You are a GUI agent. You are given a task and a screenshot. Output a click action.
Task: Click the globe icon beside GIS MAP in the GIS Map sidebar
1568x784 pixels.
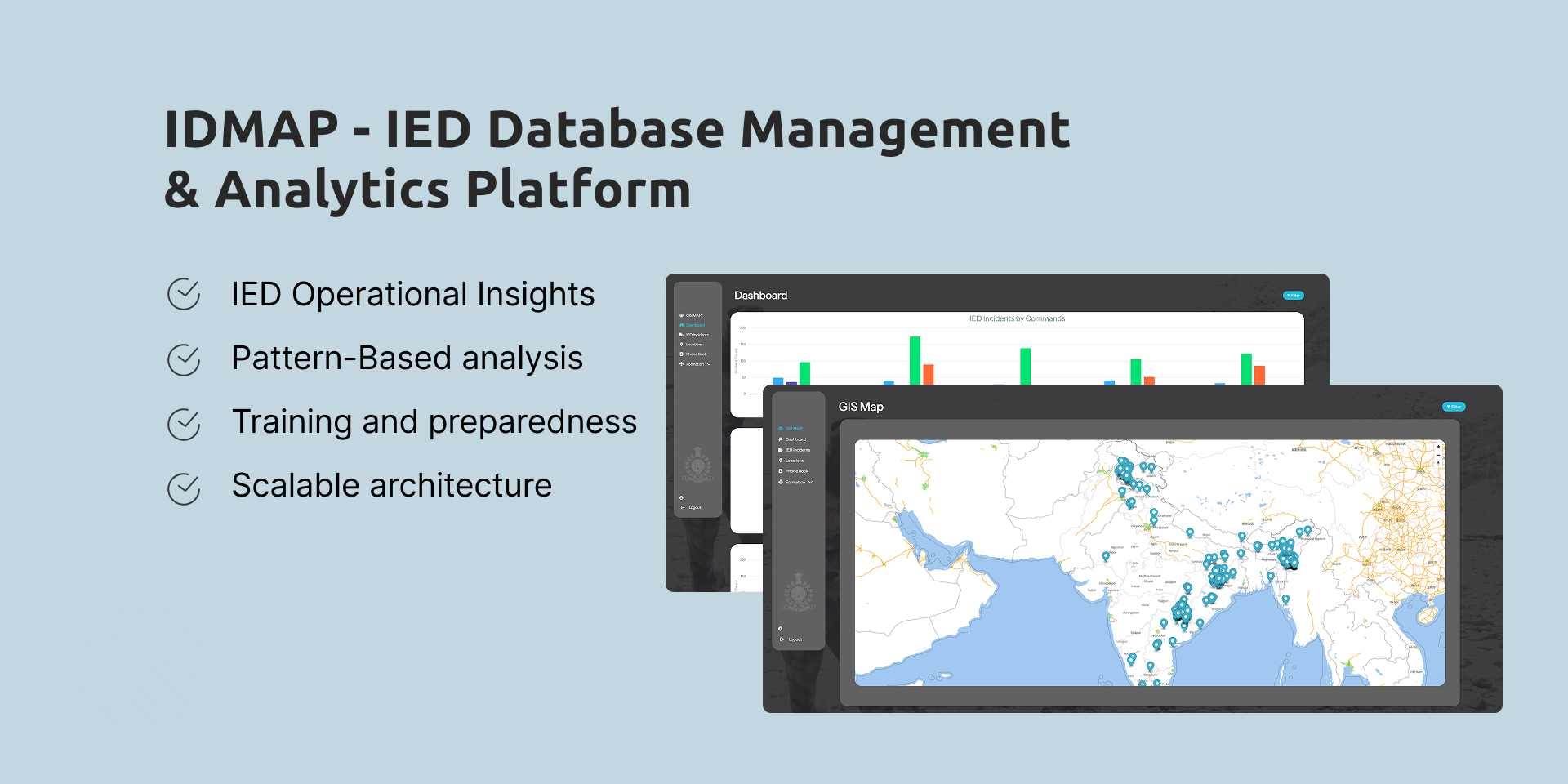click(781, 429)
